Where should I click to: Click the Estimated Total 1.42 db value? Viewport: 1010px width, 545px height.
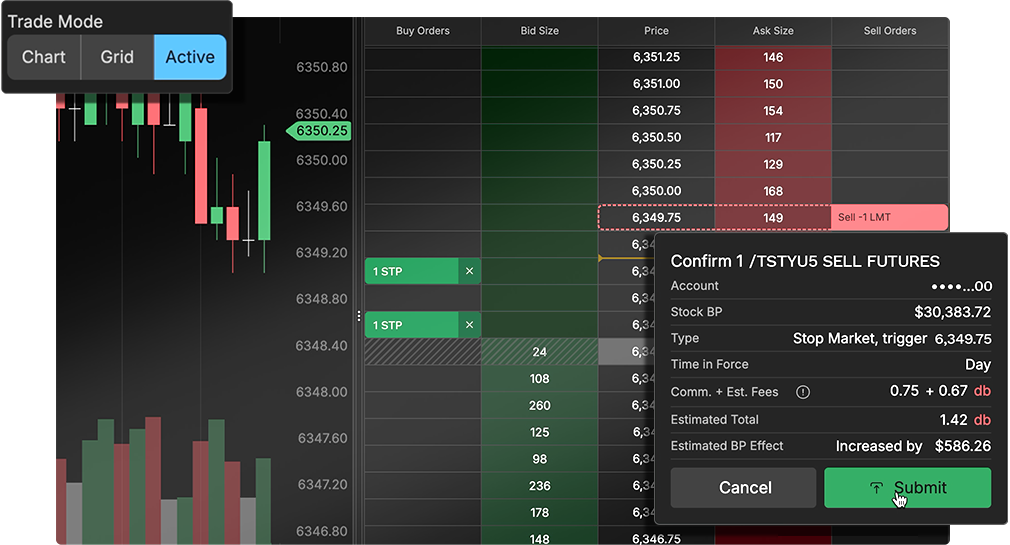[x=965, y=420]
